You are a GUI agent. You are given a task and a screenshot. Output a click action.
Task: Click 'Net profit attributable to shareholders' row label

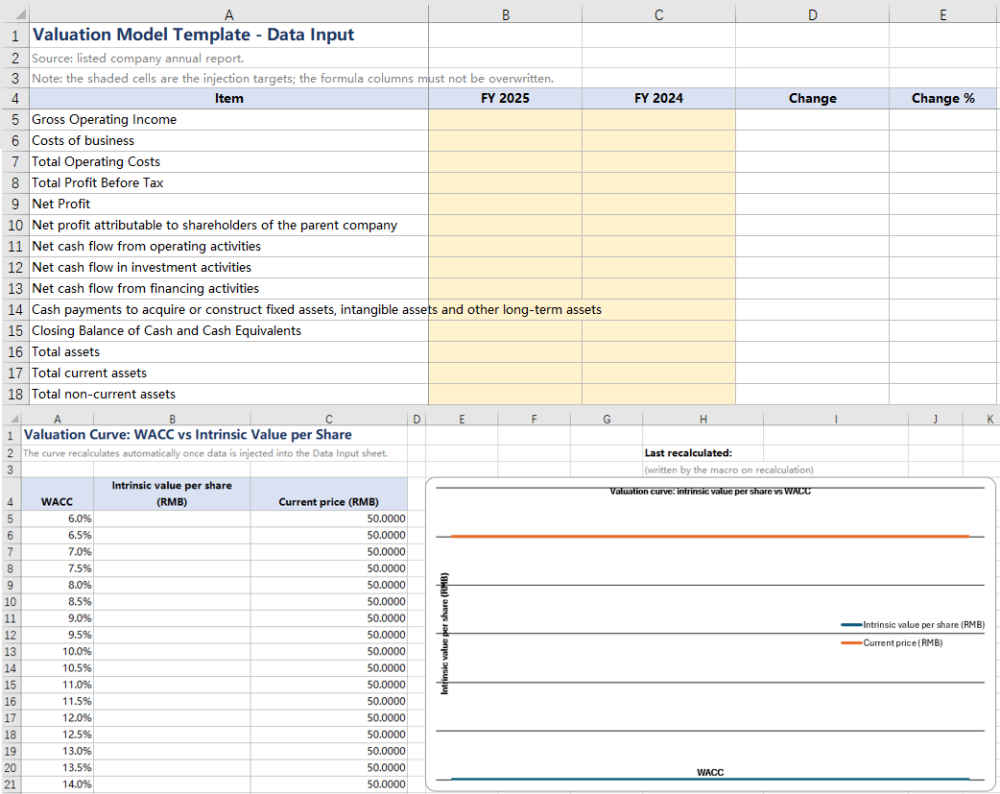[228, 225]
